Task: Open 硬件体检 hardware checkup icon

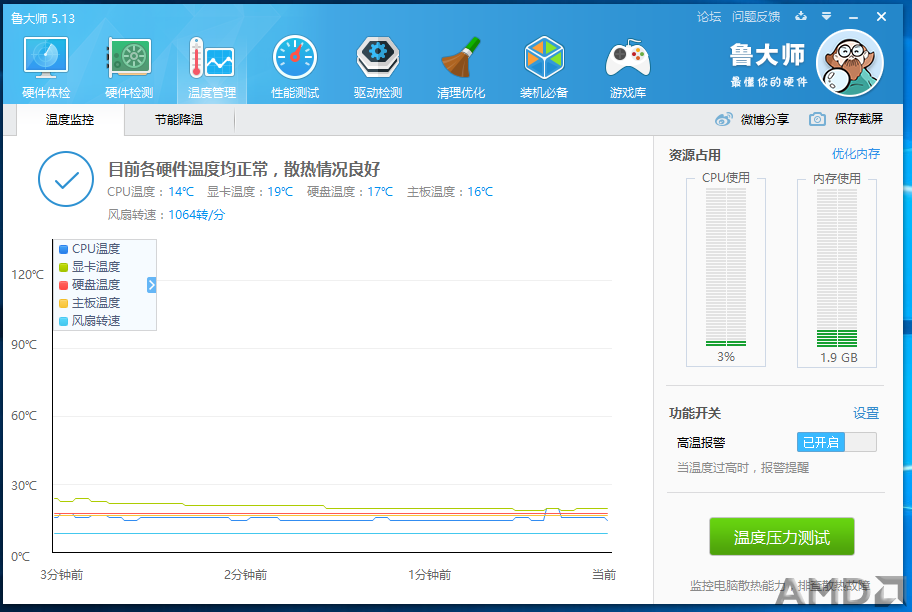Action: (x=46, y=58)
